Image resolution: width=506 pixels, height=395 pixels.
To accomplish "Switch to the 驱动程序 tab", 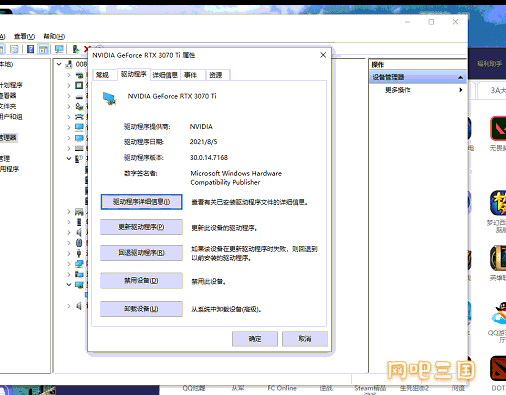I will pos(134,74).
